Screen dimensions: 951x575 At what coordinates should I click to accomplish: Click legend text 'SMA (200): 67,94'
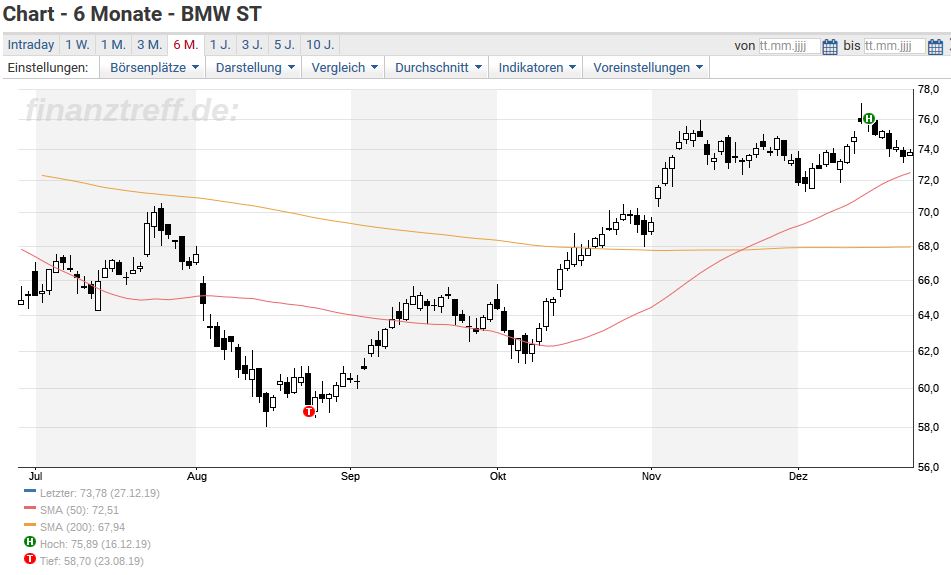pos(82,527)
